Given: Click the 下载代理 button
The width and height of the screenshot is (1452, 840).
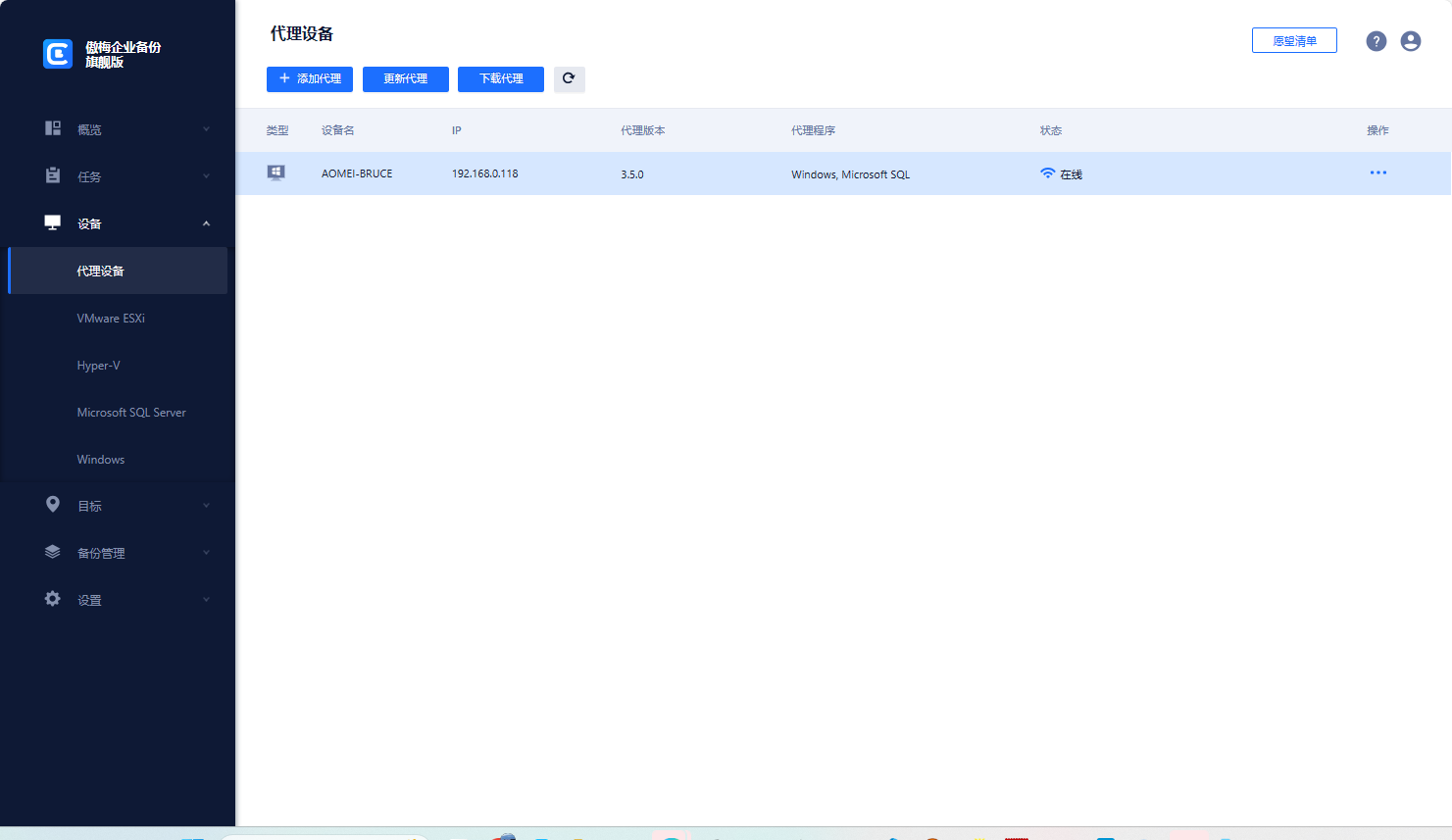Looking at the screenshot, I should click(501, 79).
